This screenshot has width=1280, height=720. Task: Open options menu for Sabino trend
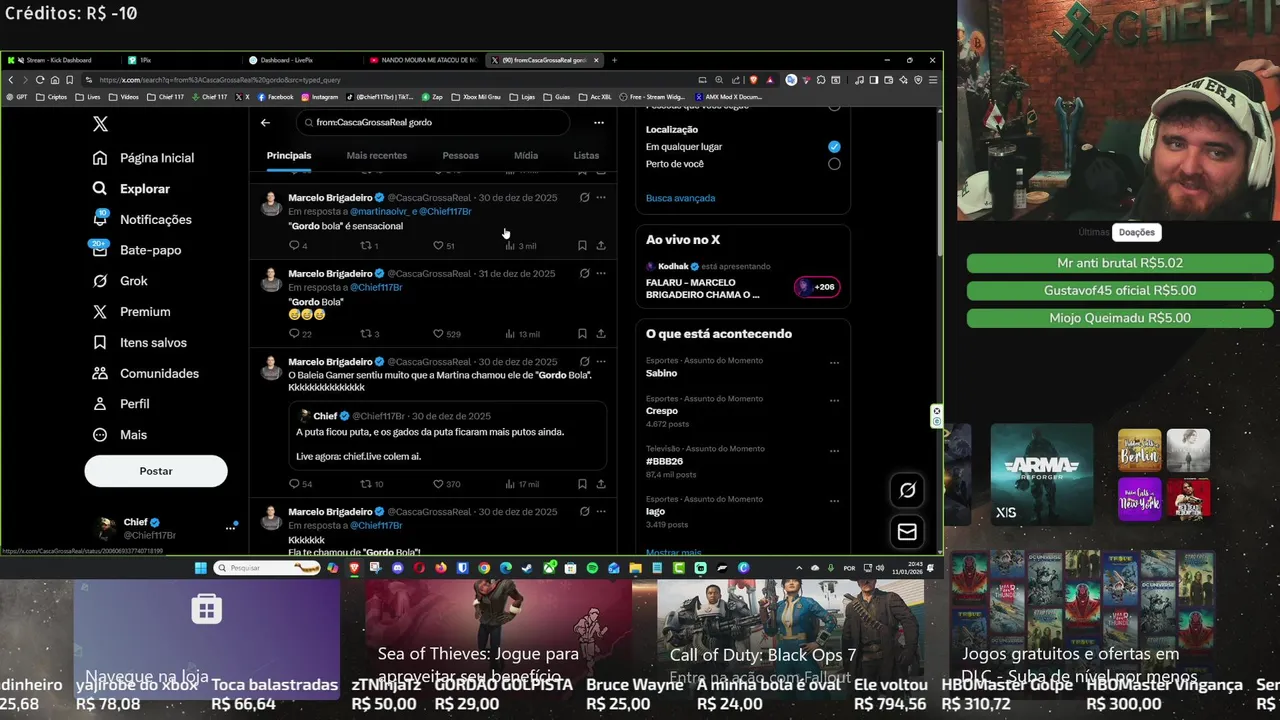click(834, 363)
